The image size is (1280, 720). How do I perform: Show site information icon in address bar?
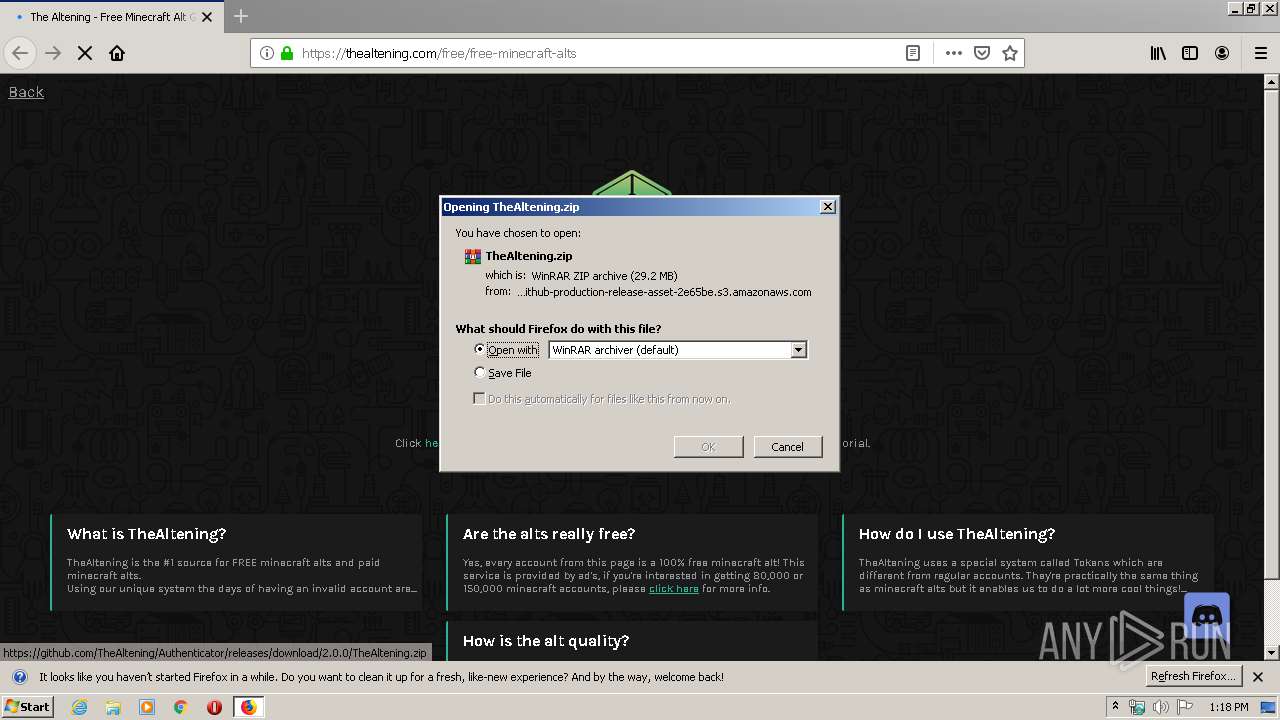267,53
